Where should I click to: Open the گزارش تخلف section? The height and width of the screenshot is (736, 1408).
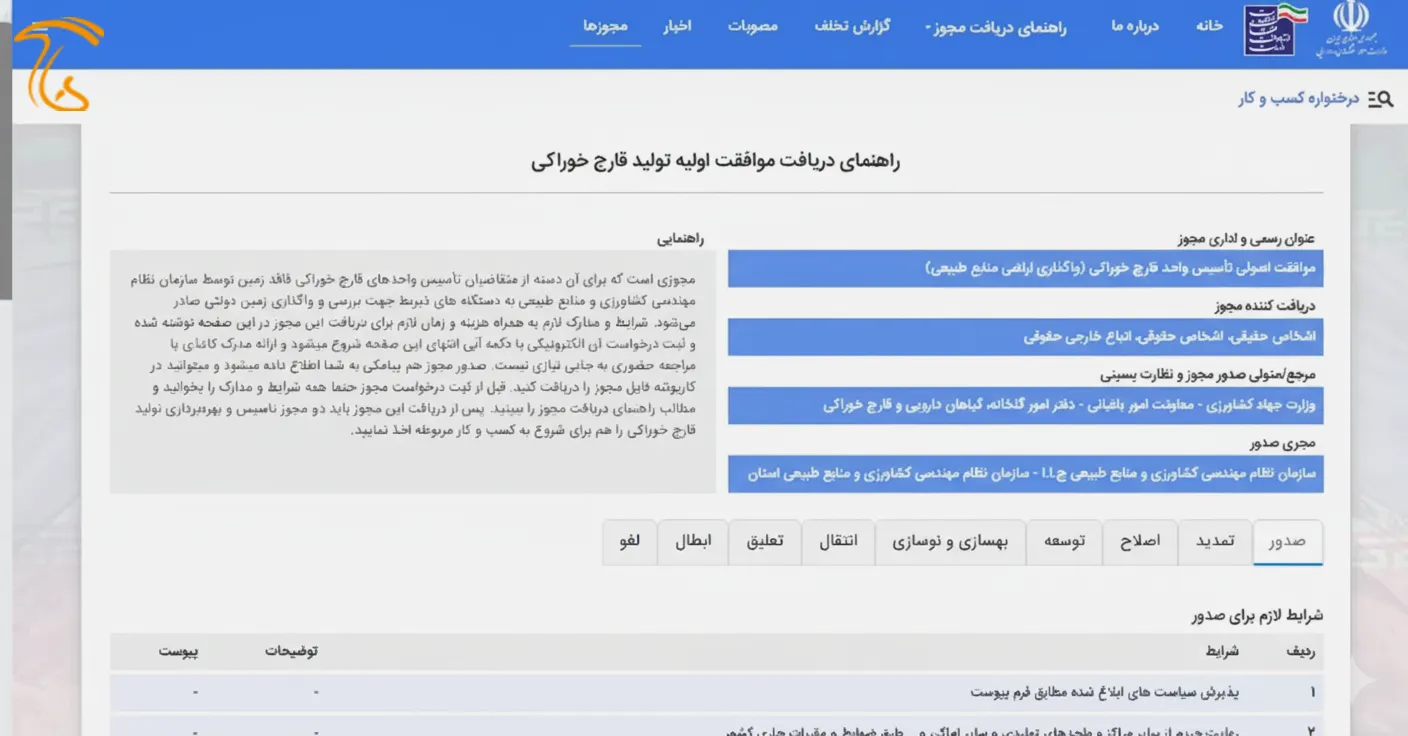point(852,29)
